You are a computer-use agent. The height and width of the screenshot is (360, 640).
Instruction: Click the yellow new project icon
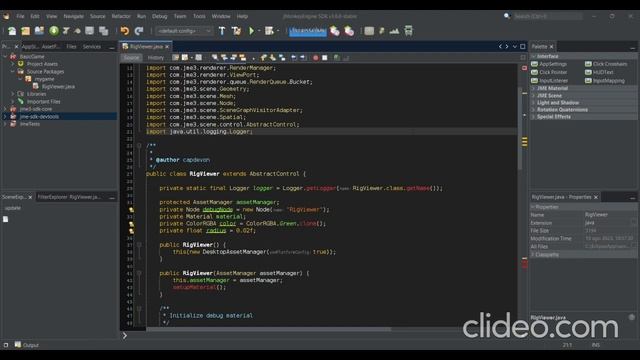pos(25,31)
